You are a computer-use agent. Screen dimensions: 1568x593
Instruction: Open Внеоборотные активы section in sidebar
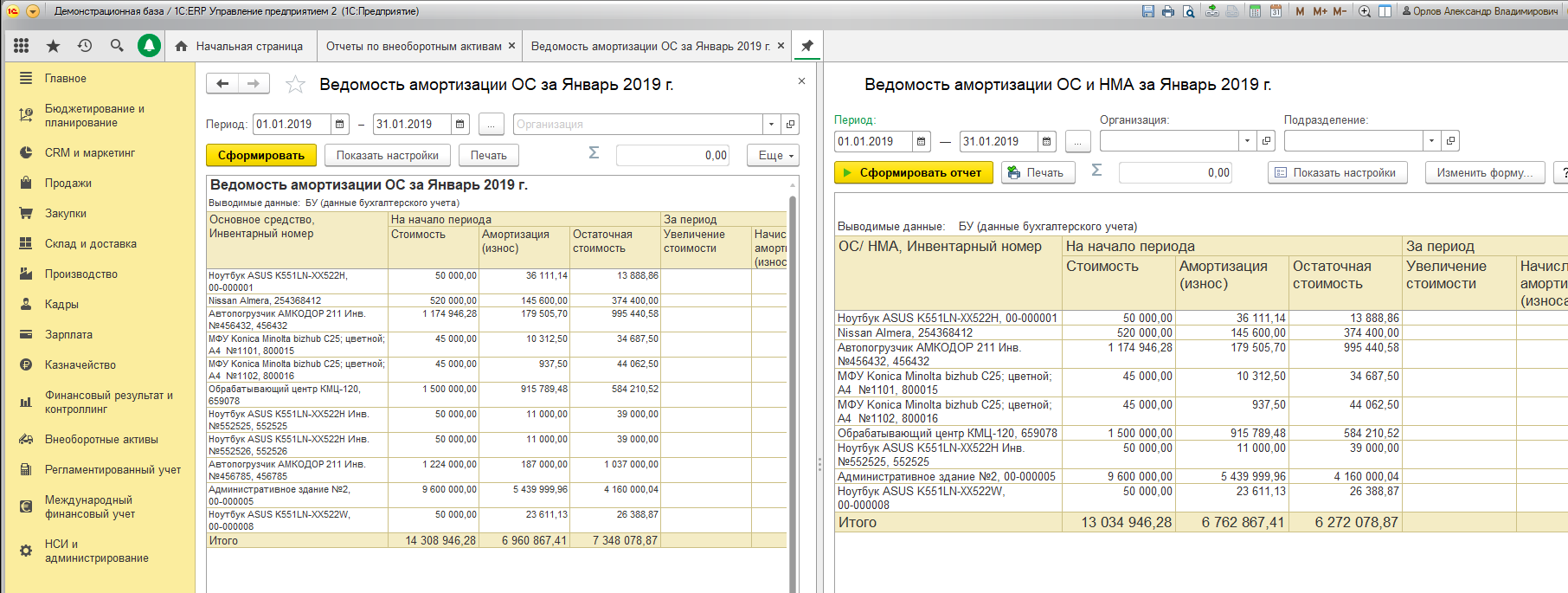[100, 440]
